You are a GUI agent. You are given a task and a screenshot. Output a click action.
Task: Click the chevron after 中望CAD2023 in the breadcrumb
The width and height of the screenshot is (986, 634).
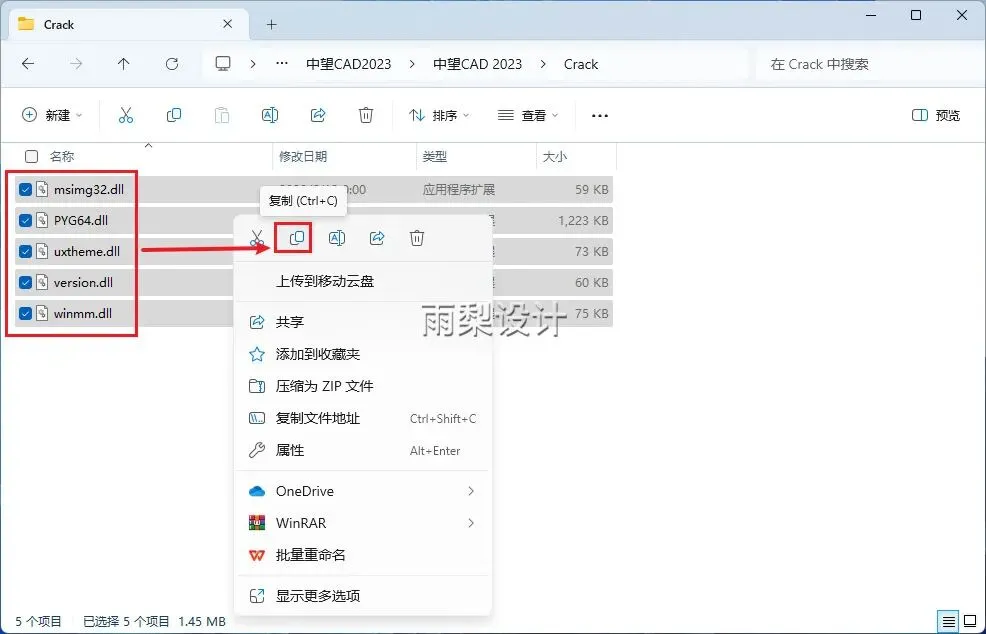pyautogui.click(x=413, y=64)
